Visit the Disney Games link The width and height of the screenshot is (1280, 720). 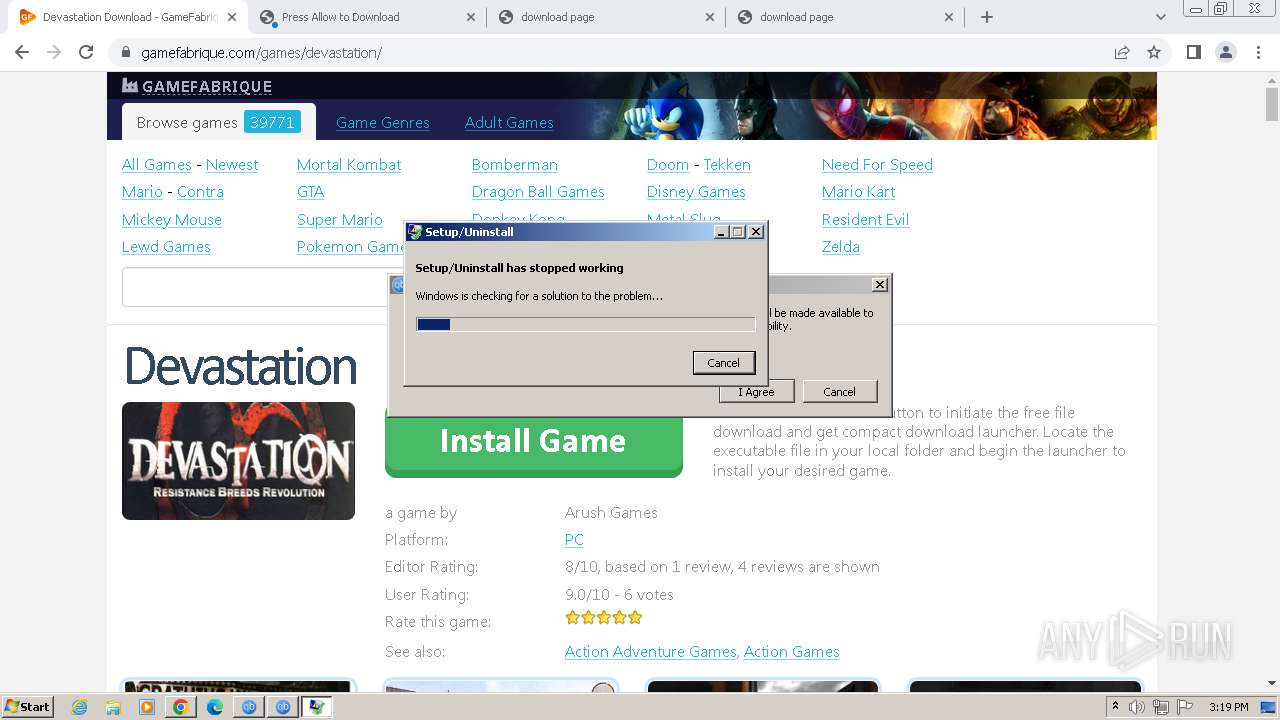pos(696,192)
